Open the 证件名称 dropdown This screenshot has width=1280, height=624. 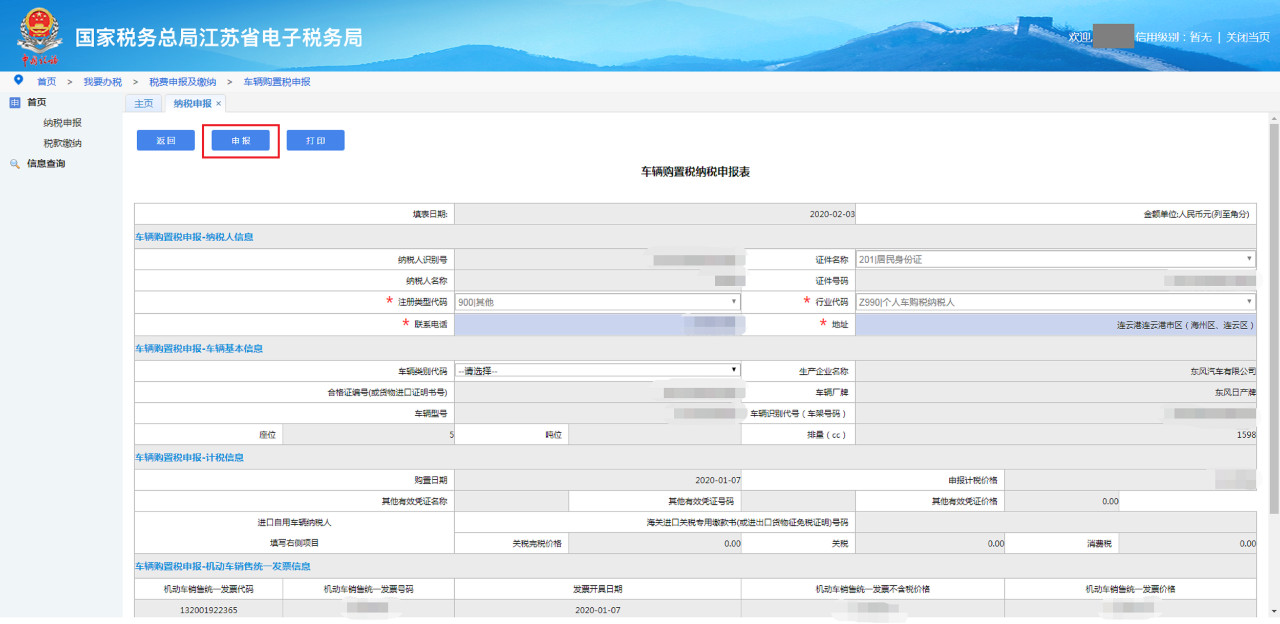point(1056,260)
